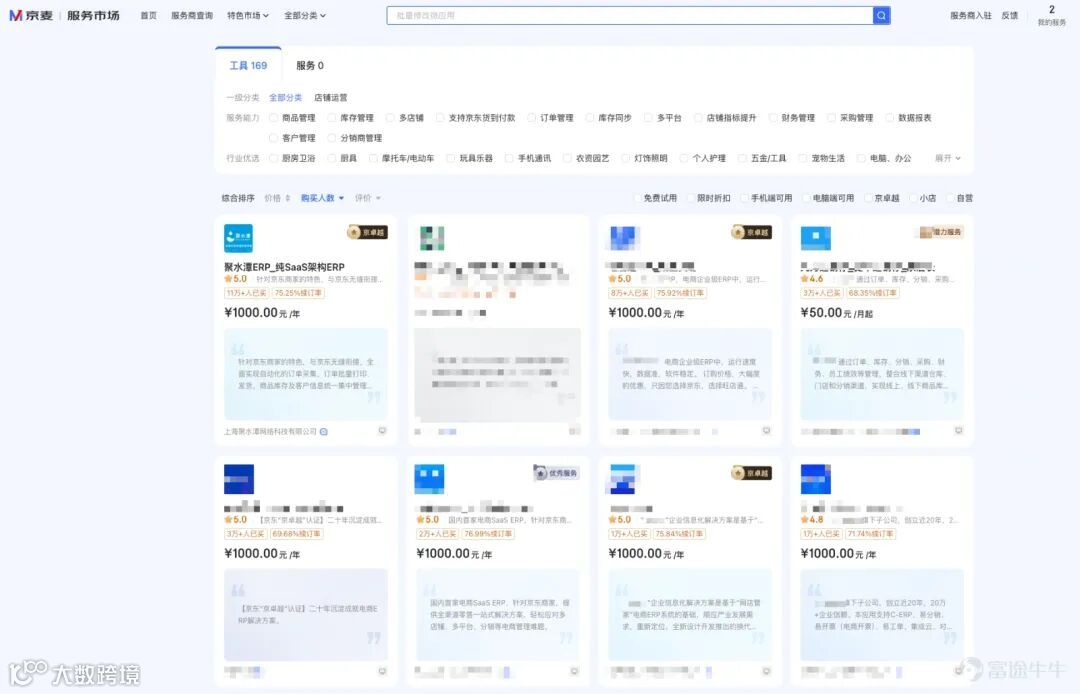Click the blue magnifier search icon

click(x=879, y=15)
